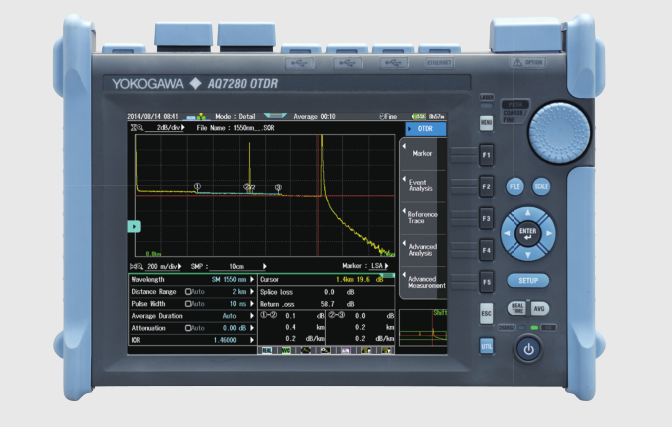Tap the REAL status icon at screen bottom
This screenshot has width=672, height=427.
coord(267,350)
